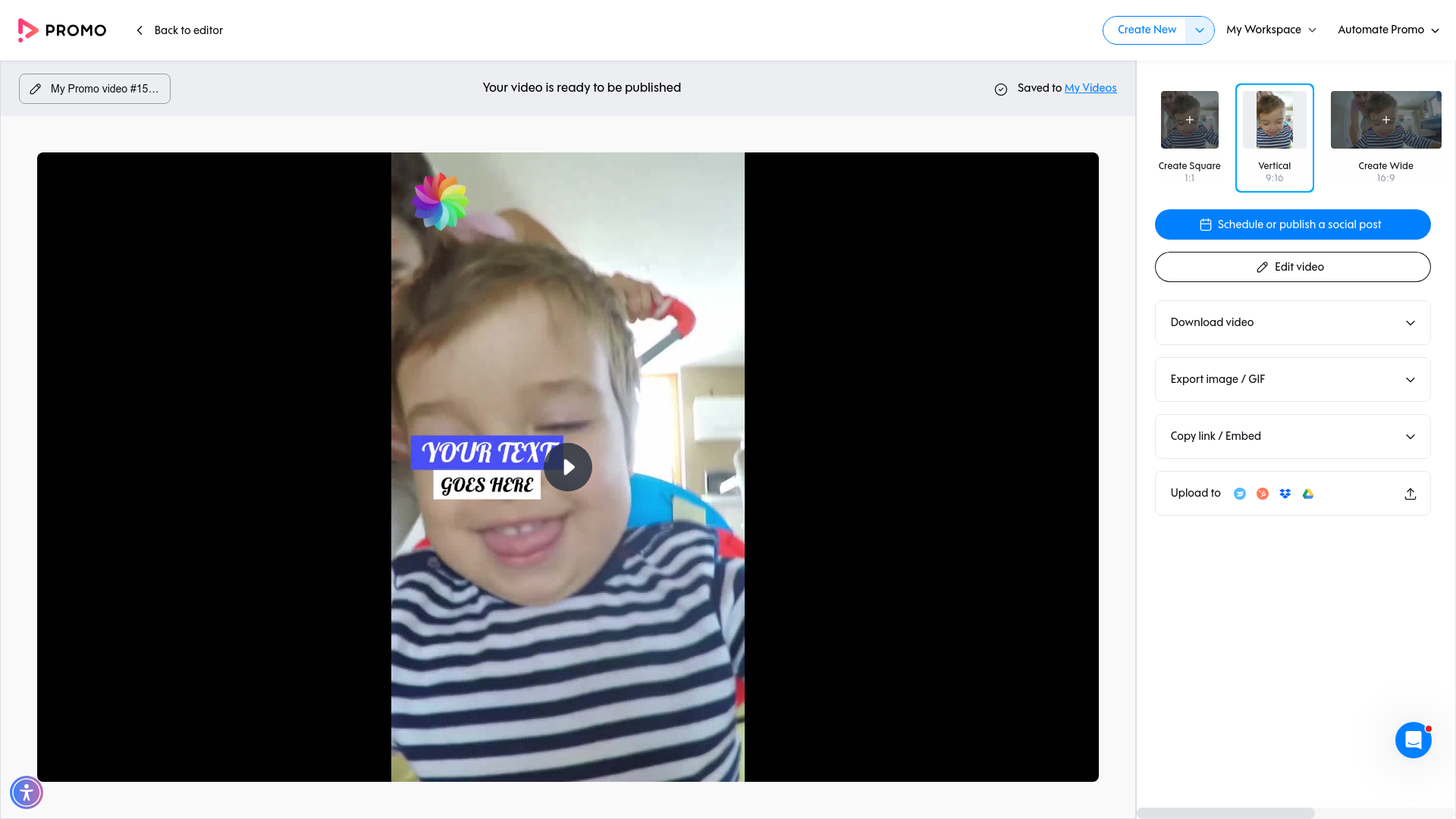This screenshot has height=819, width=1456.
Task: Expand the Copy link / Embed section
Action: coord(1292,436)
